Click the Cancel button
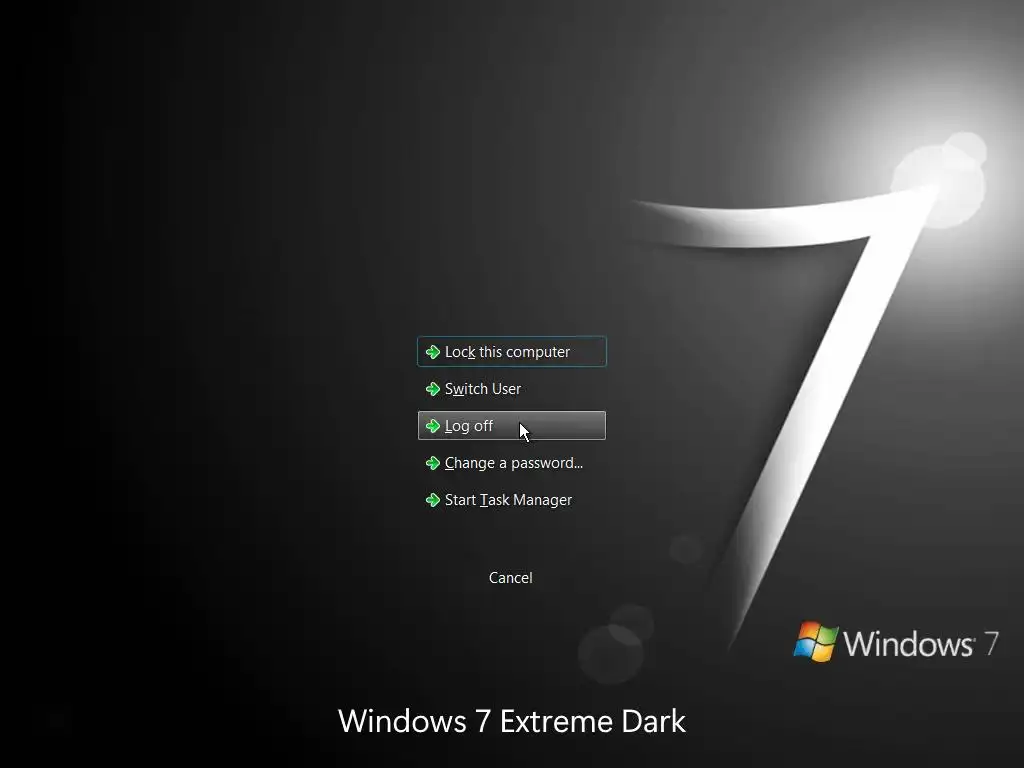Screen dimensions: 1024x768 tap(511, 578)
